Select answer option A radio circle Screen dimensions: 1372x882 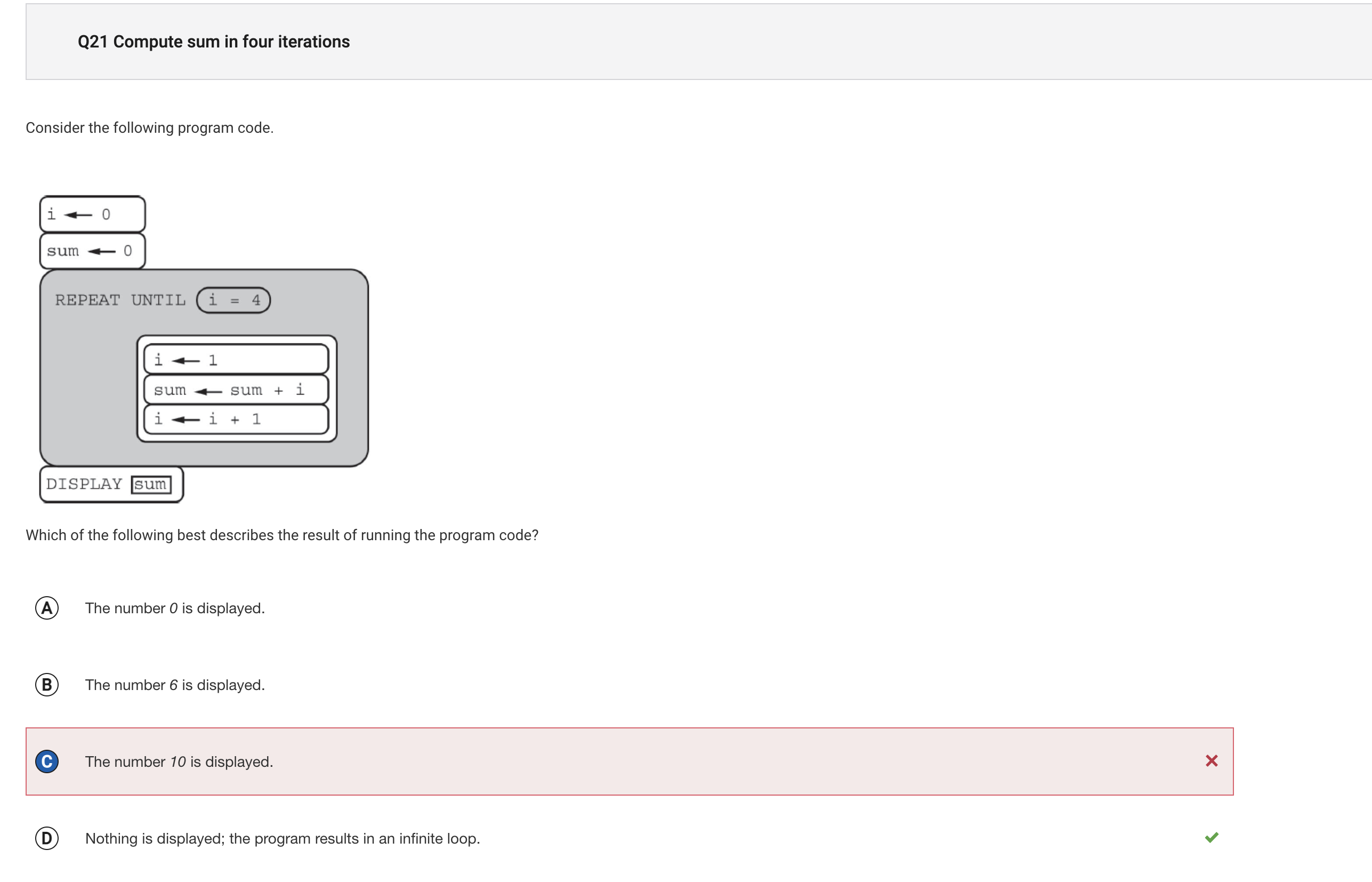click(47, 608)
